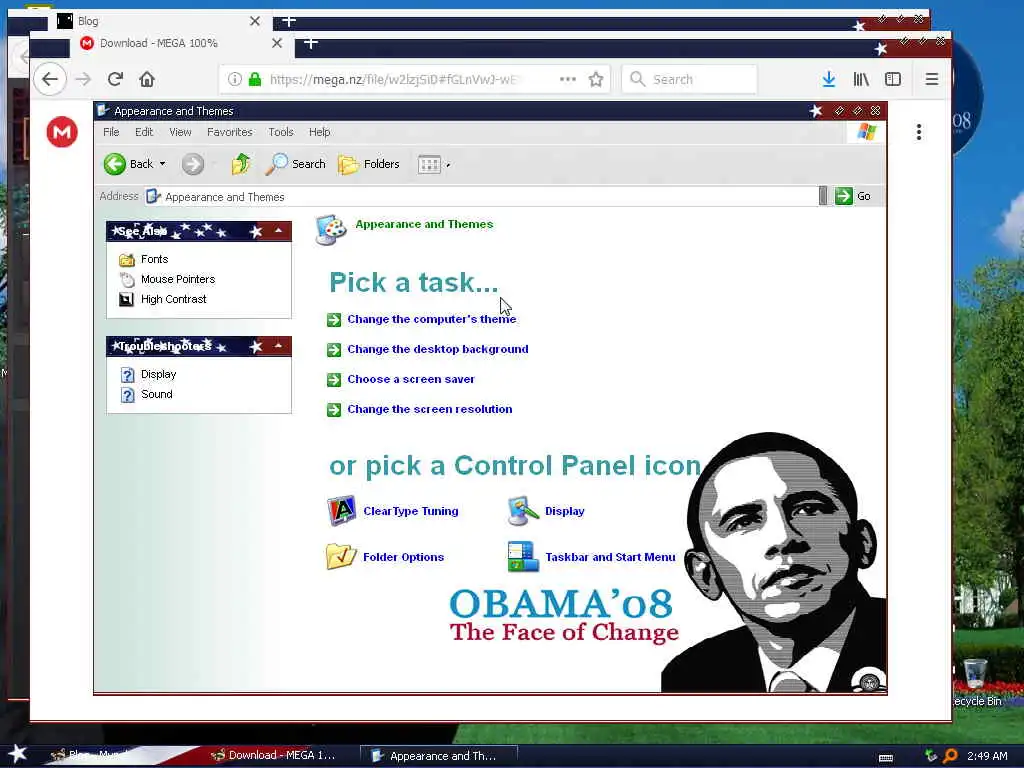Click the green Back button in Explorer

[x=128, y=164]
